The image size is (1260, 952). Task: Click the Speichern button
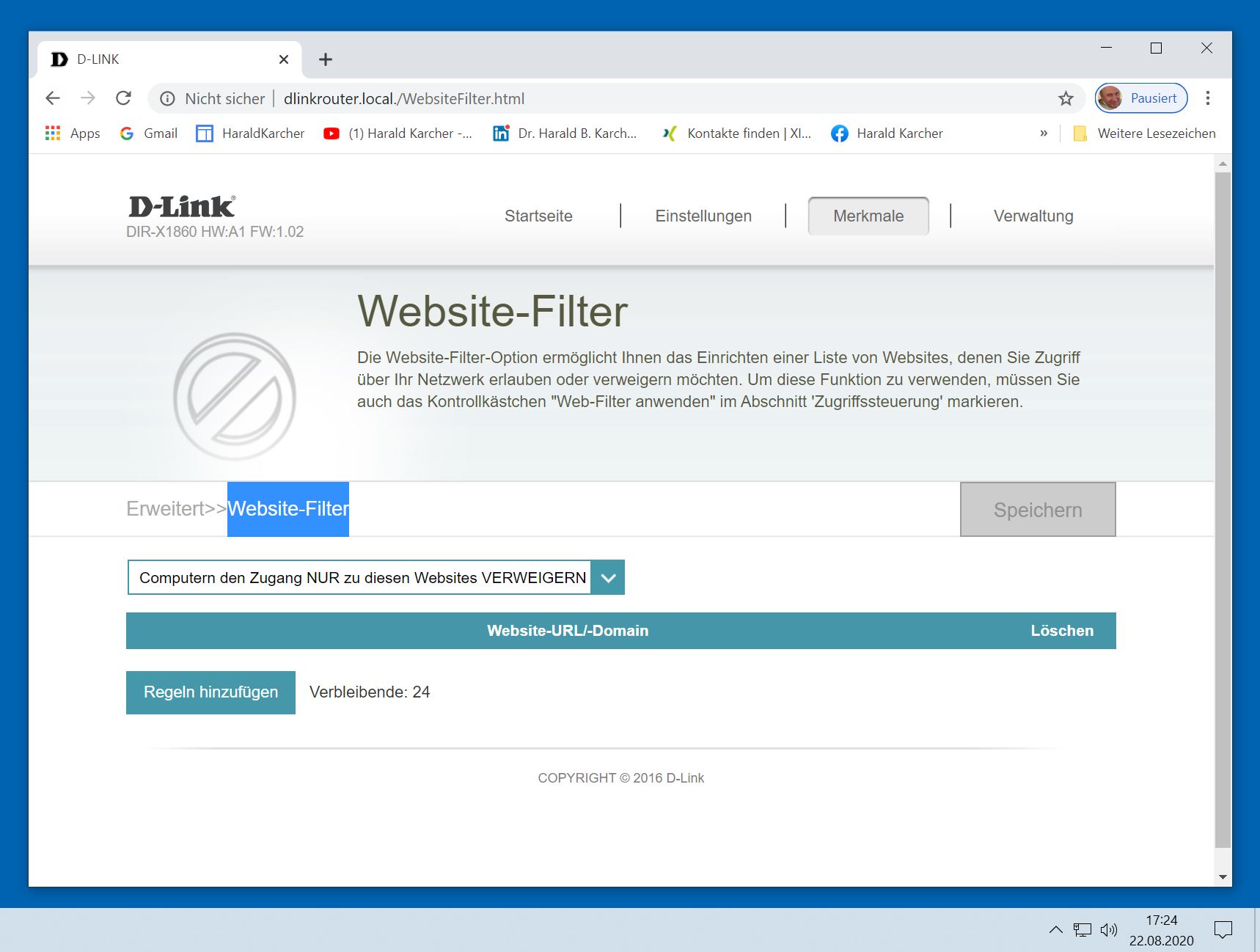1038,510
